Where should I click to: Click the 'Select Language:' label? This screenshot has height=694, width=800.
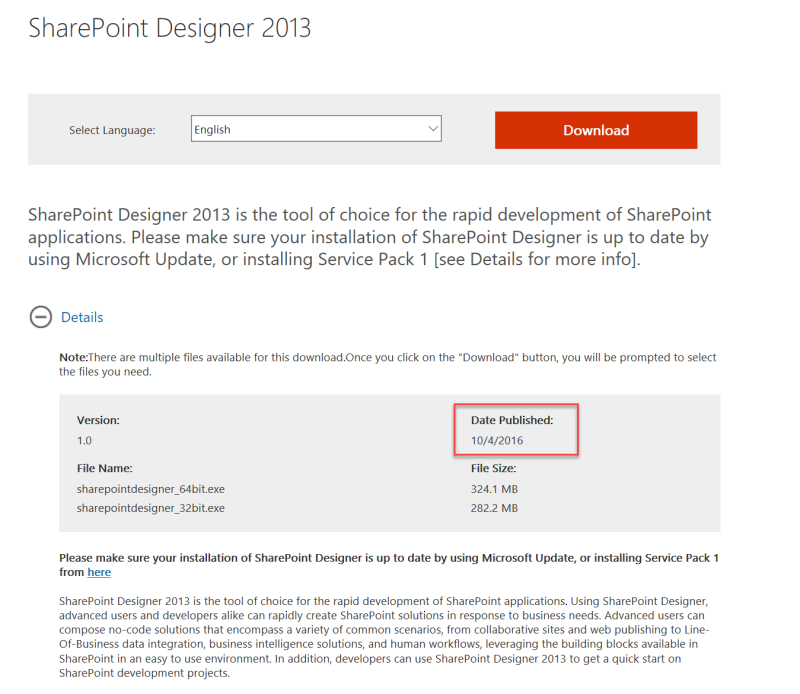(112, 130)
